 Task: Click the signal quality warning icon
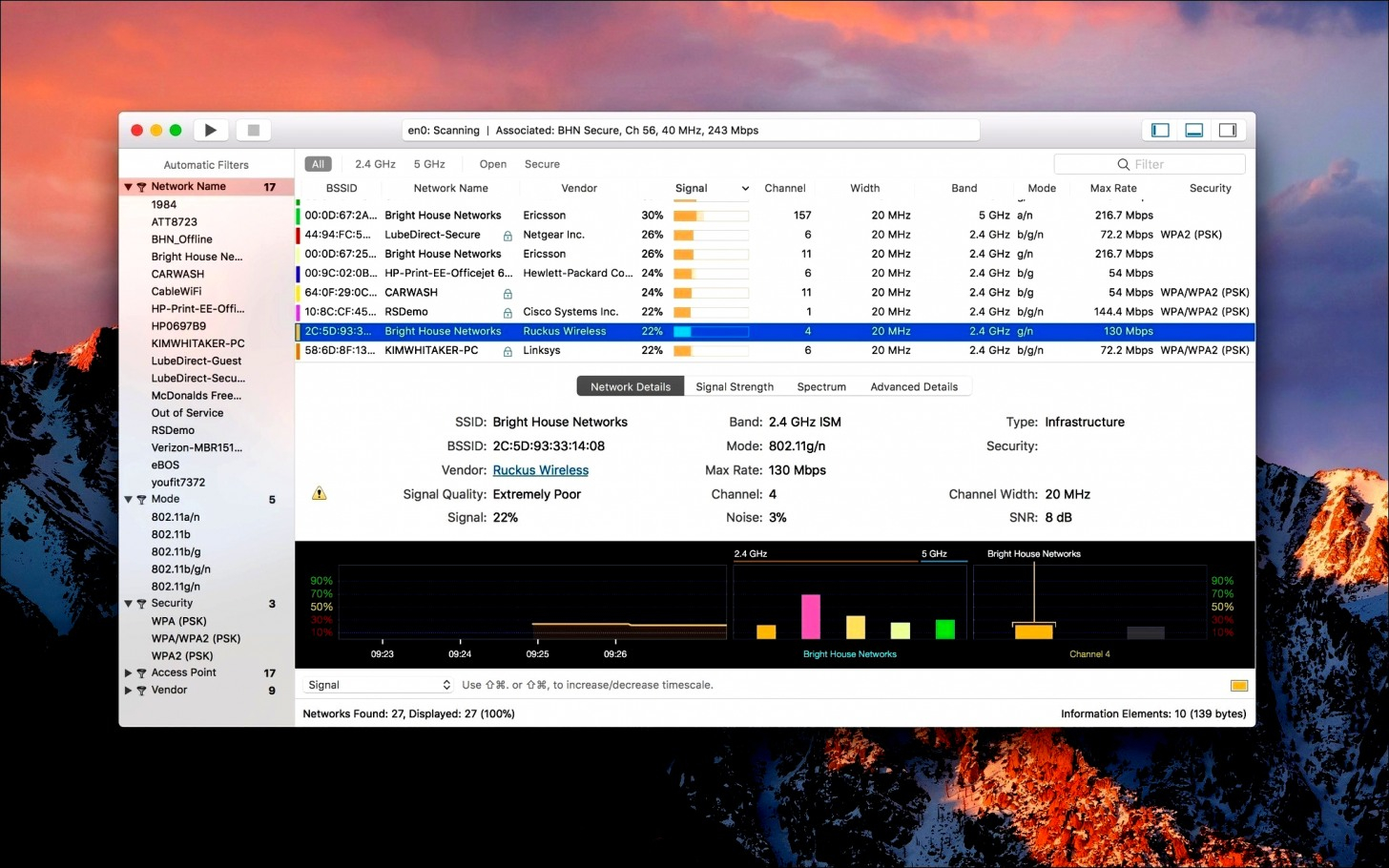(x=320, y=494)
